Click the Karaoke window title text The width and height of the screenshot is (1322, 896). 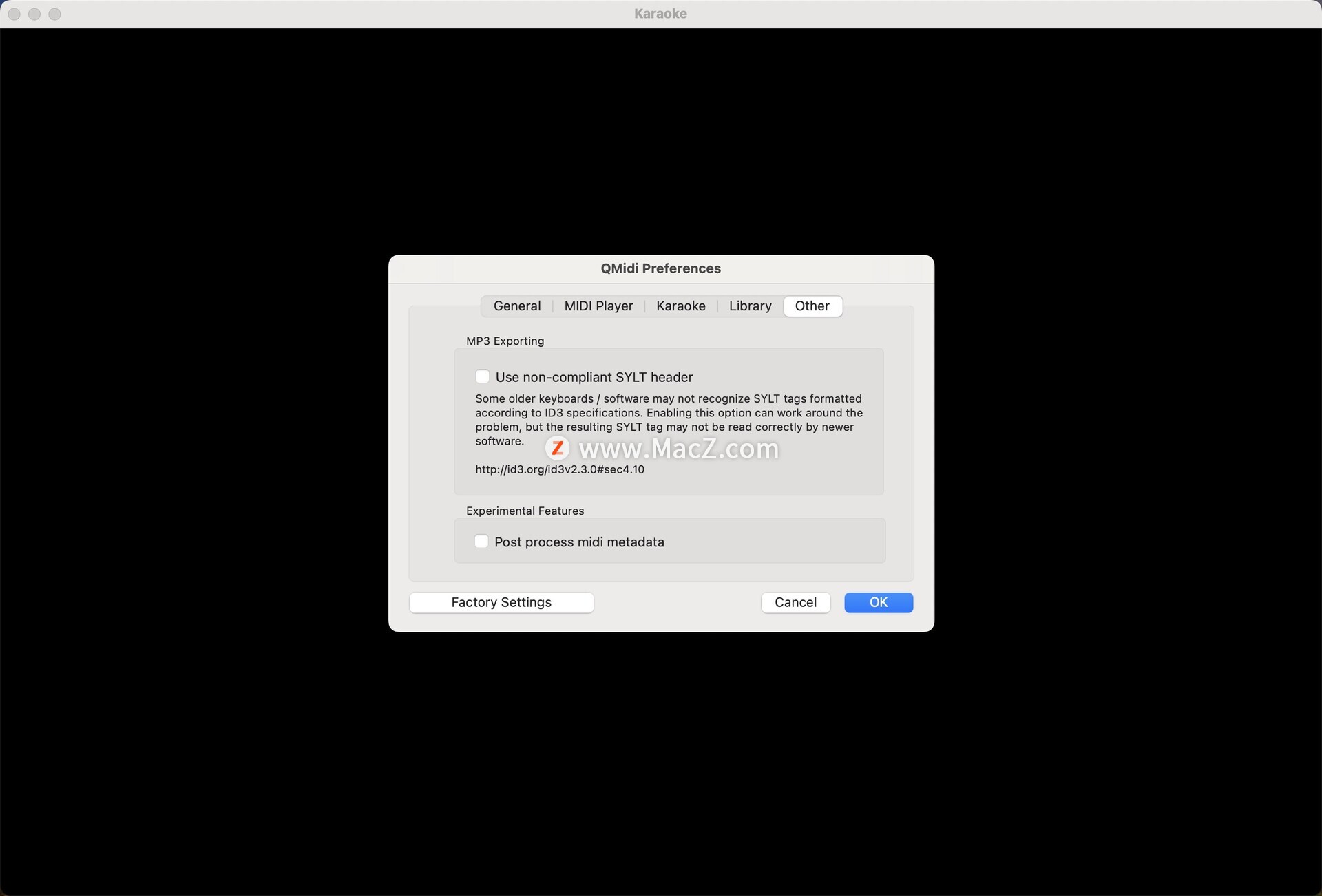[660, 14]
